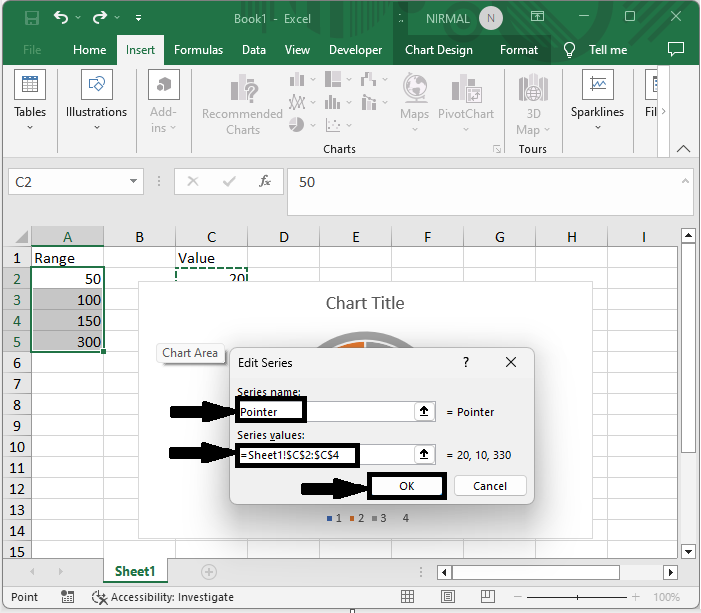
Task: Open the View tab
Action: (297, 50)
